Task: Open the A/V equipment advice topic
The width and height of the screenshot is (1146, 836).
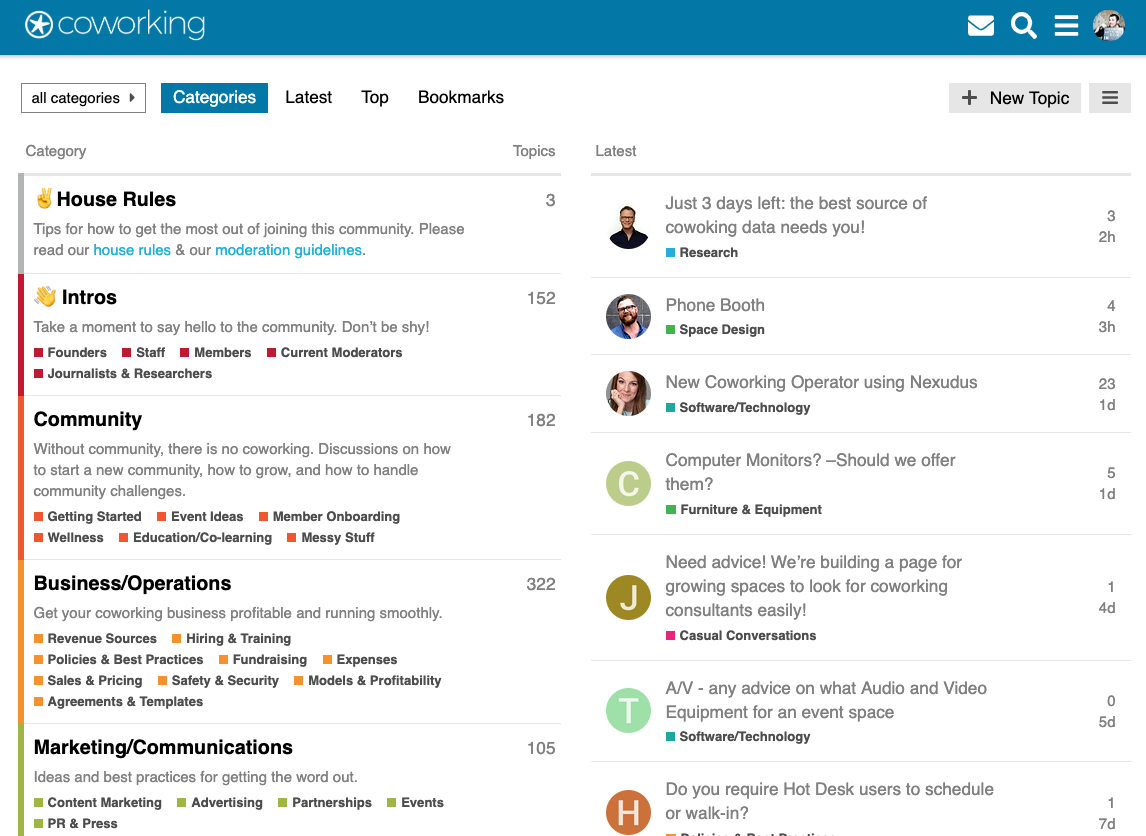Action: (826, 700)
